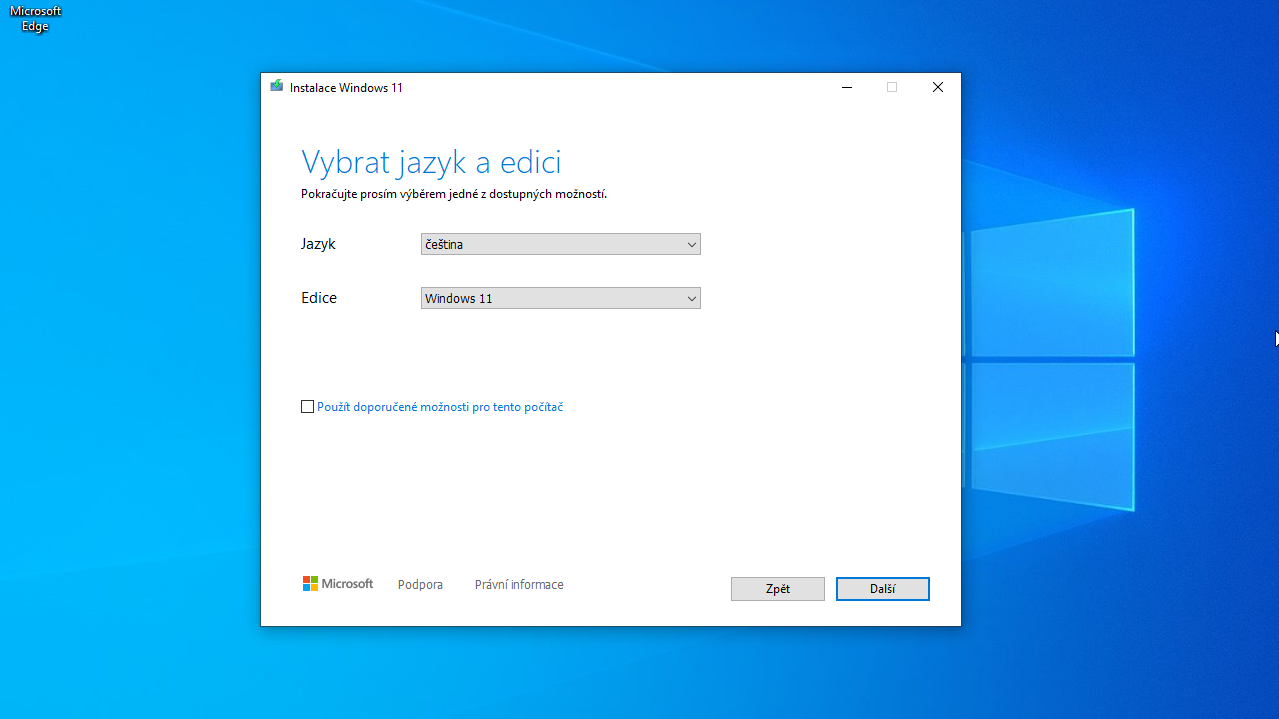Open the Právní informace link
This screenshot has height=719, width=1279.
pyautogui.click(x=519, y=585)
